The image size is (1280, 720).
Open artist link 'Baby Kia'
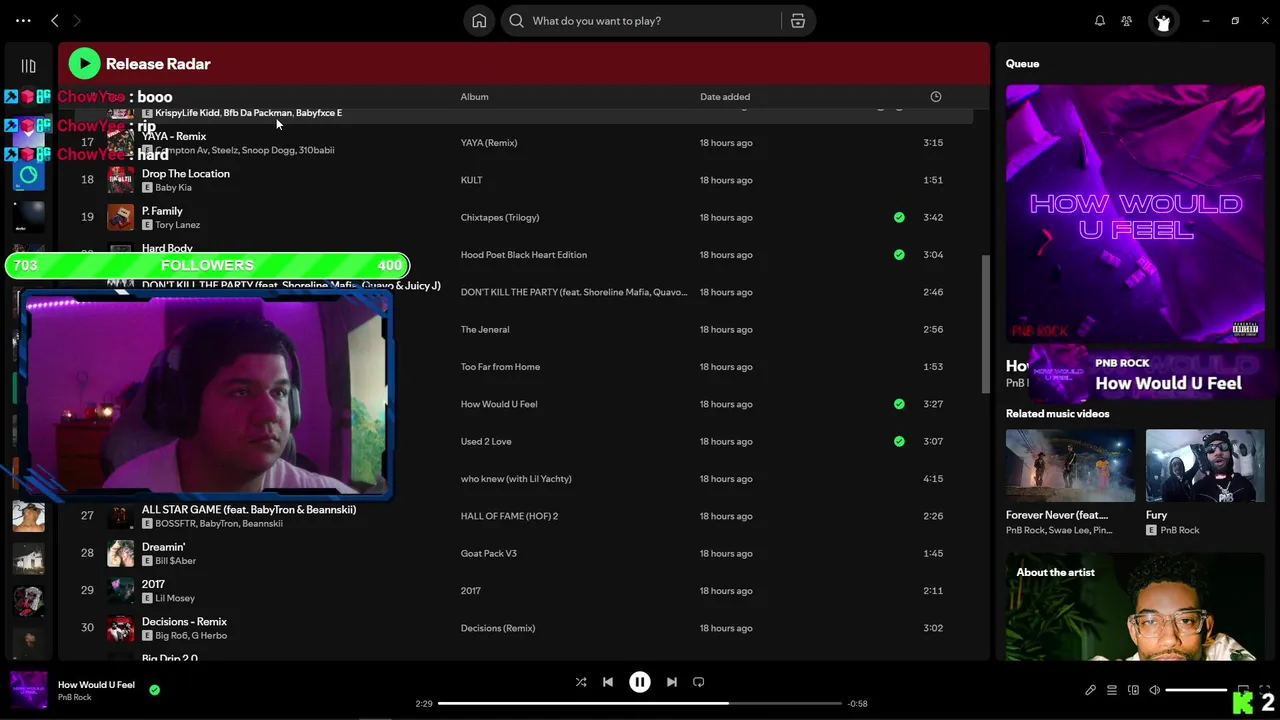coord(173,187)
